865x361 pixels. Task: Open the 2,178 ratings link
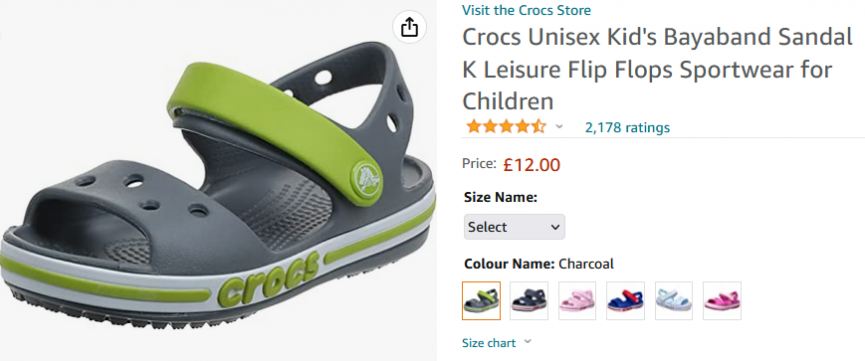click(x=627, y=128)
